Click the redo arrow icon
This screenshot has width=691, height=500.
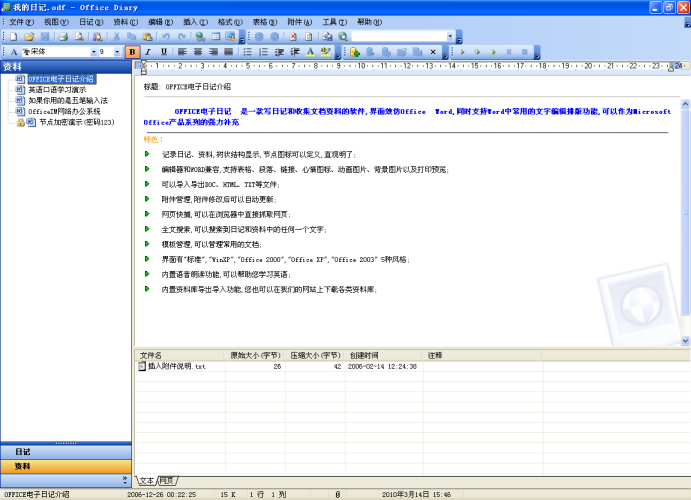(x=182, y=37)
